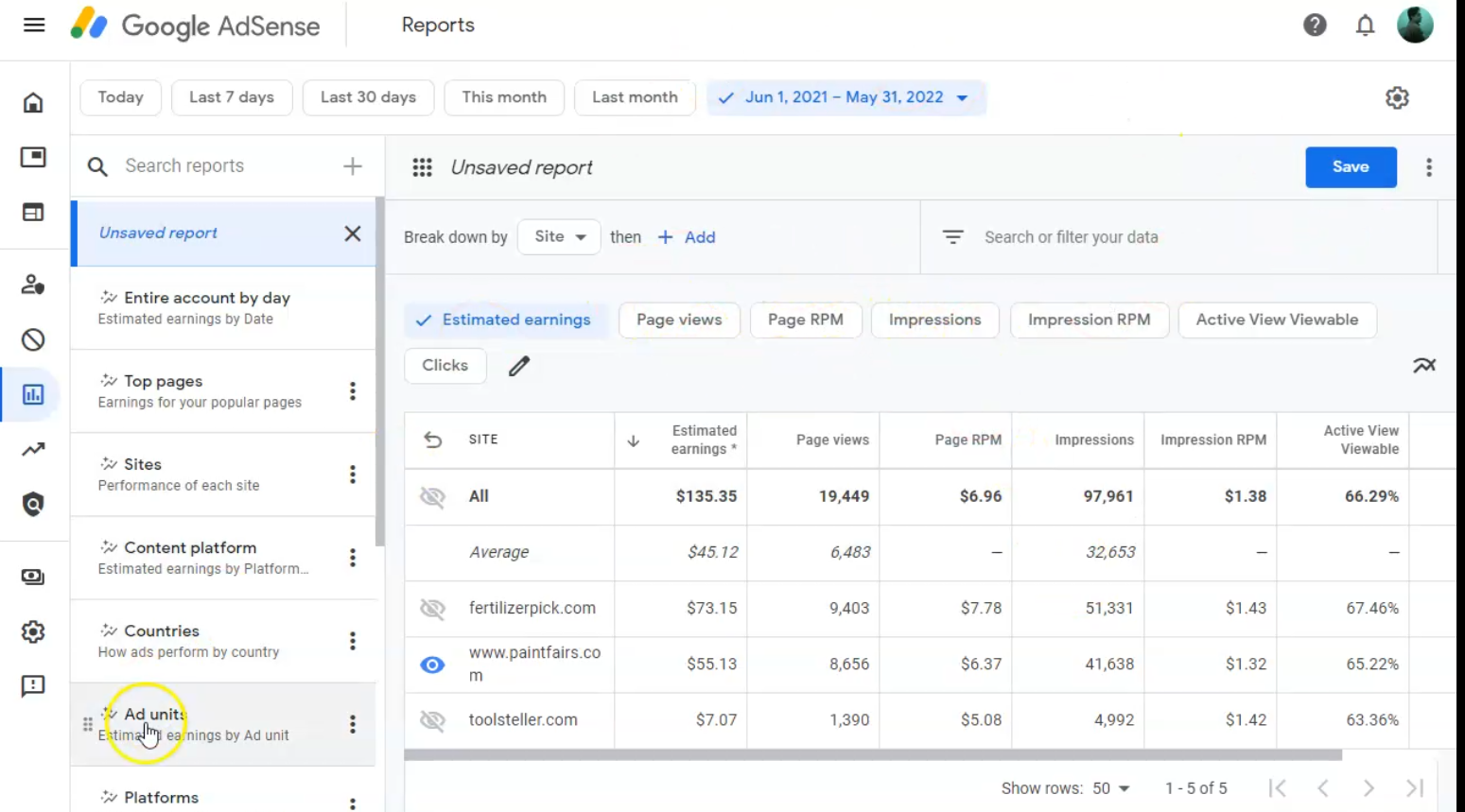1465x812 pixels.
Task: Open the custom date range dropdown
Action: (846, 97)
